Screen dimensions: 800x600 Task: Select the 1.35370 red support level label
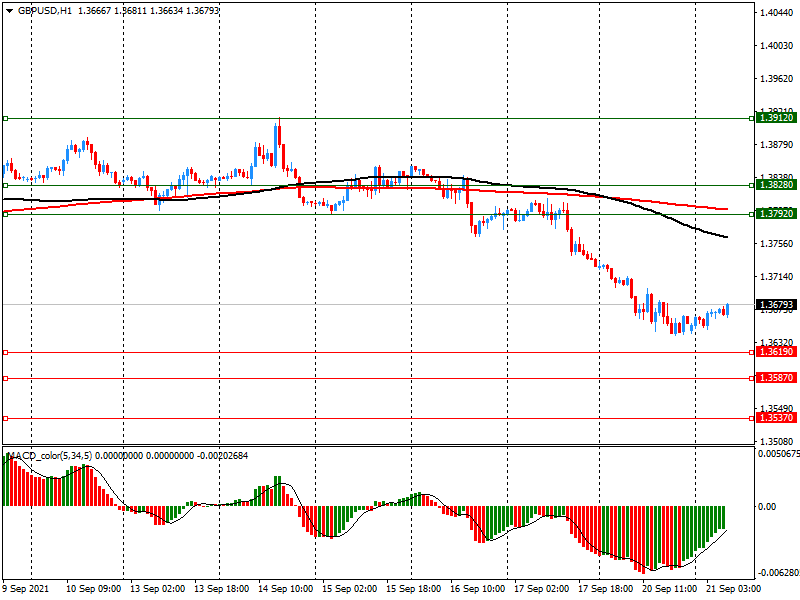coord(776,418)
